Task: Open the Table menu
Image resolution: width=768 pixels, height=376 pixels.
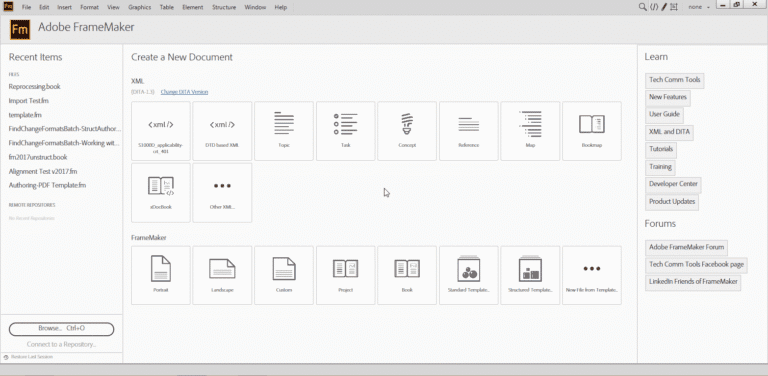Action: pos(167,7)
